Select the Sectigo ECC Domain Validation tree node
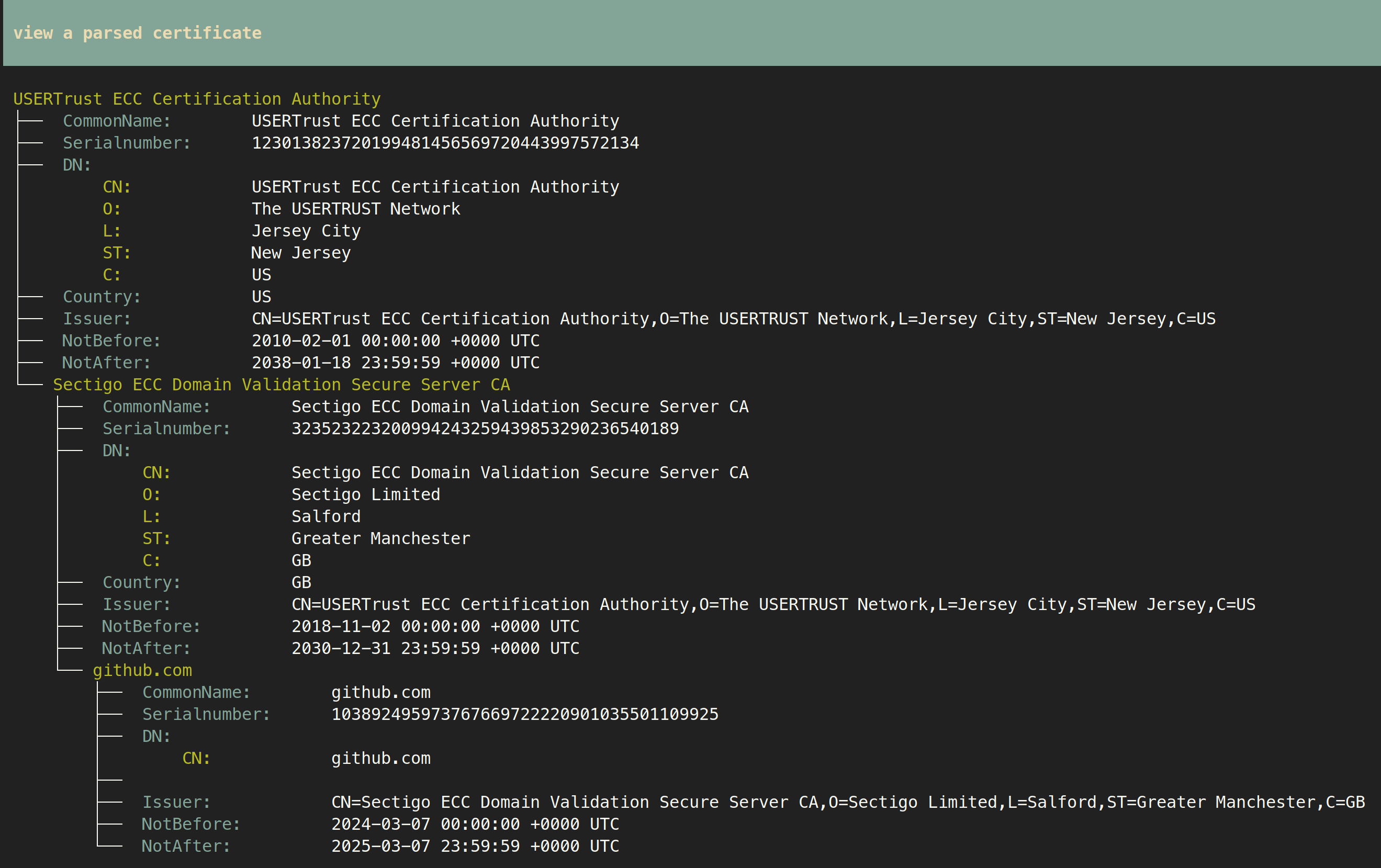The image size is (1381, 868). click(x=281, y=385)
